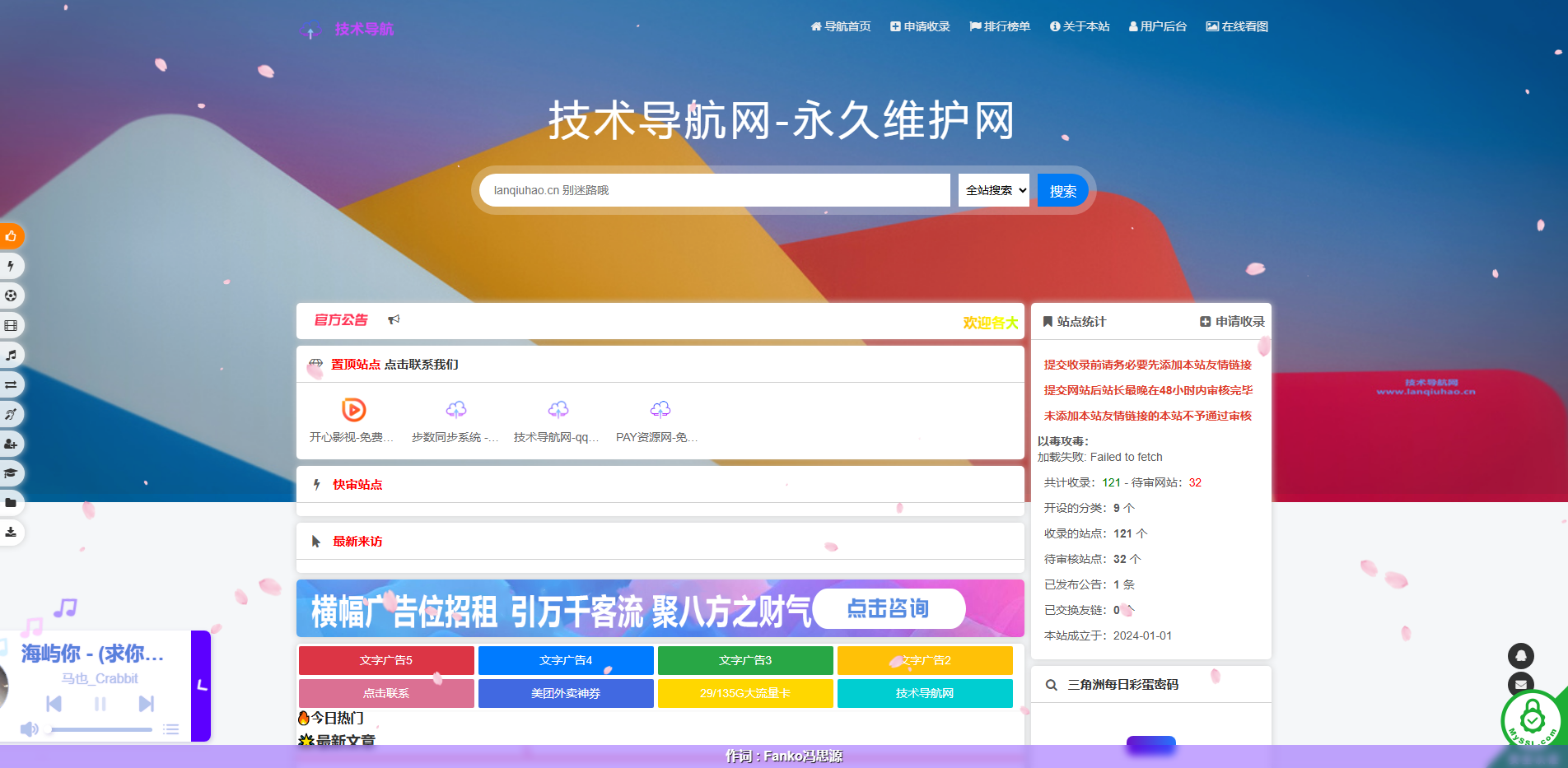Click the notification bell icon at bottom right
The height and width of the screenshot is (768, 1568).
[x=1519, y=654]
